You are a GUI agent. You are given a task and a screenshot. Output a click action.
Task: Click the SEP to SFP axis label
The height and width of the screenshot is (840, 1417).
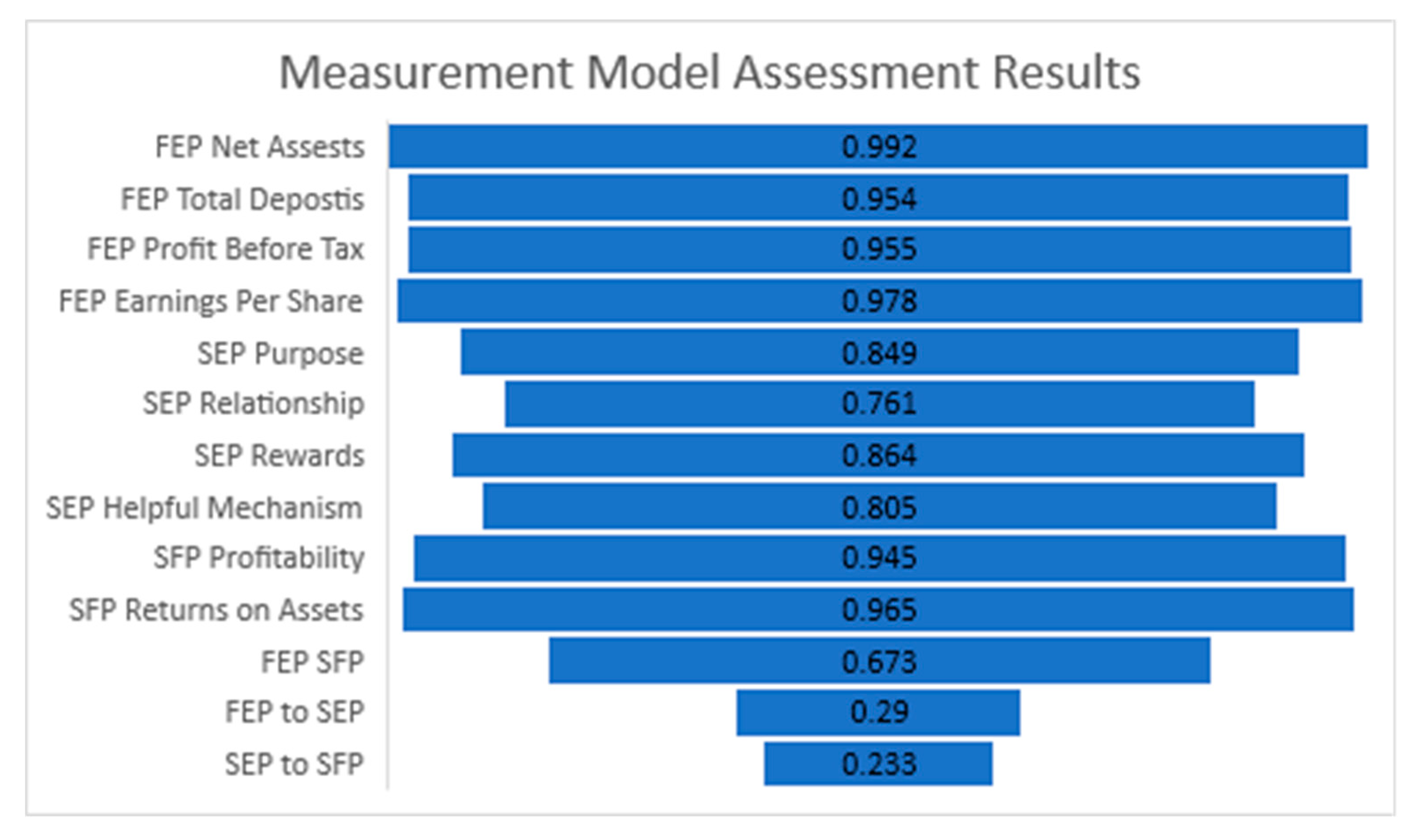tap(294, 764)
